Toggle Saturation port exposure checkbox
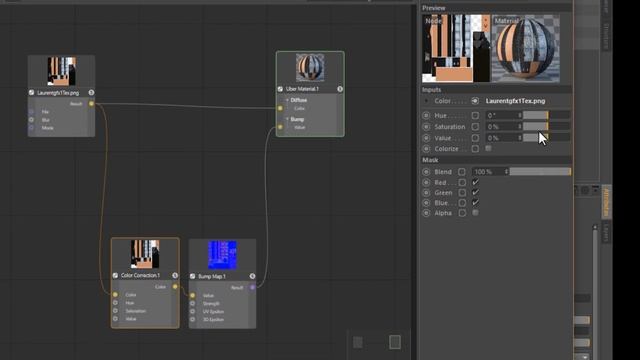This screenshot has height=360, width=640. (475, 127)
